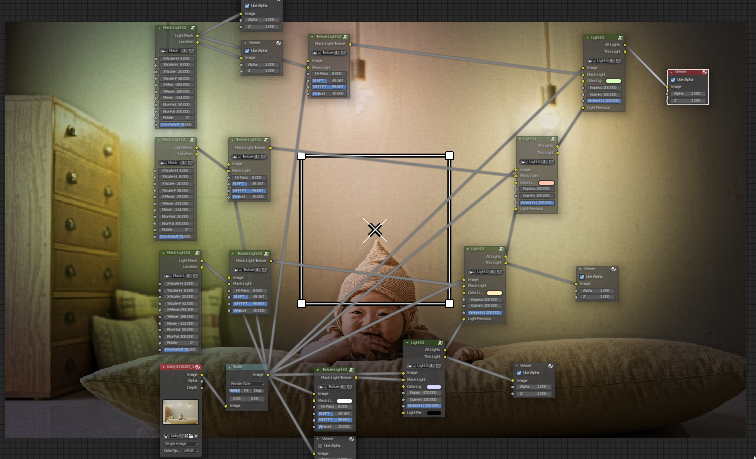The height and width of the screenshot is (459, 756).
Task: Open Single Image source dropdown in Image node
Action: click(181, 444)
